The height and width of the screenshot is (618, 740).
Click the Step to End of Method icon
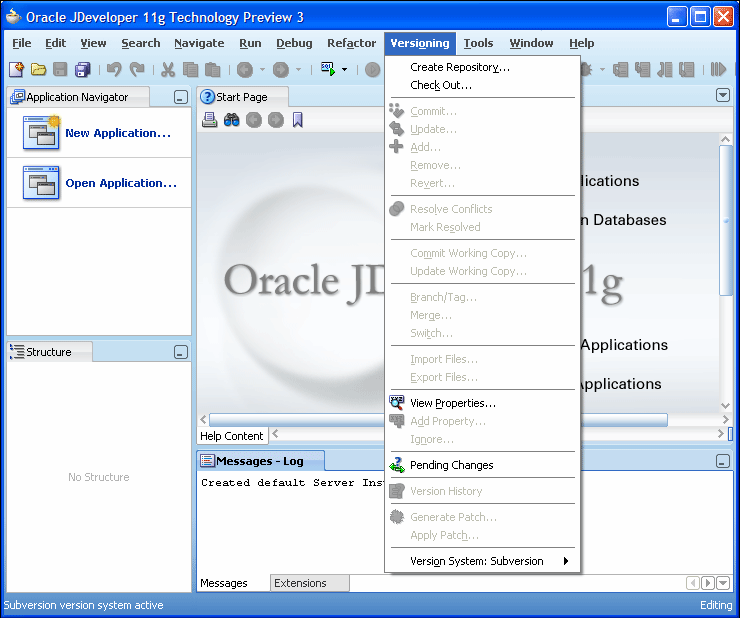coord(687,70)
